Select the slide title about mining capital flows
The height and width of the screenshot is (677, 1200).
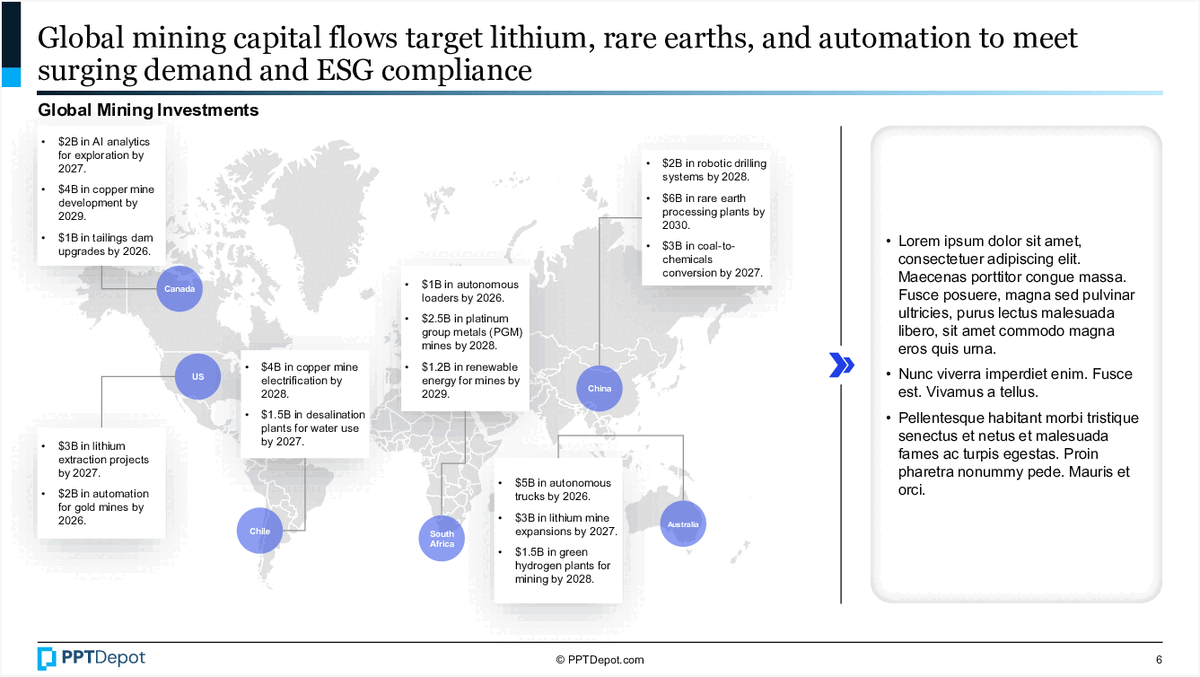click(557, 54)
